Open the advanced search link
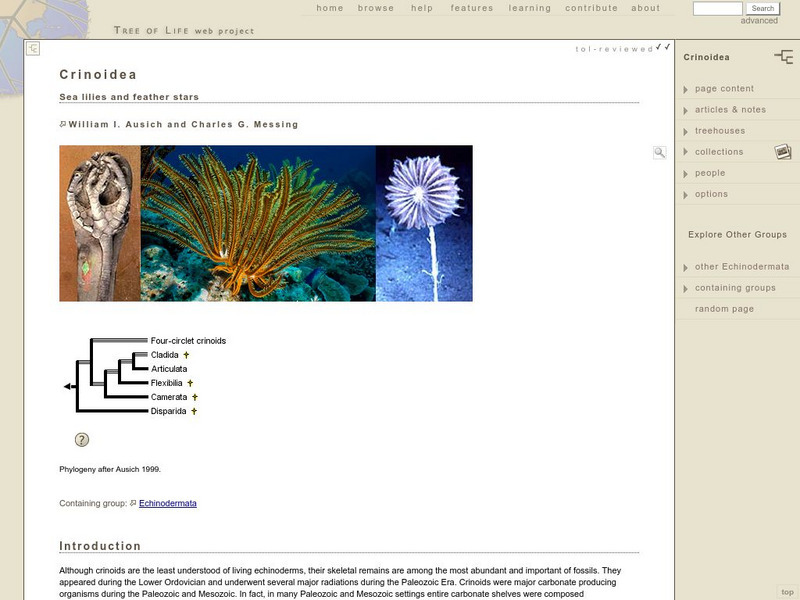The width and height of the screenshot is (800, 600). tap(759, 20)
